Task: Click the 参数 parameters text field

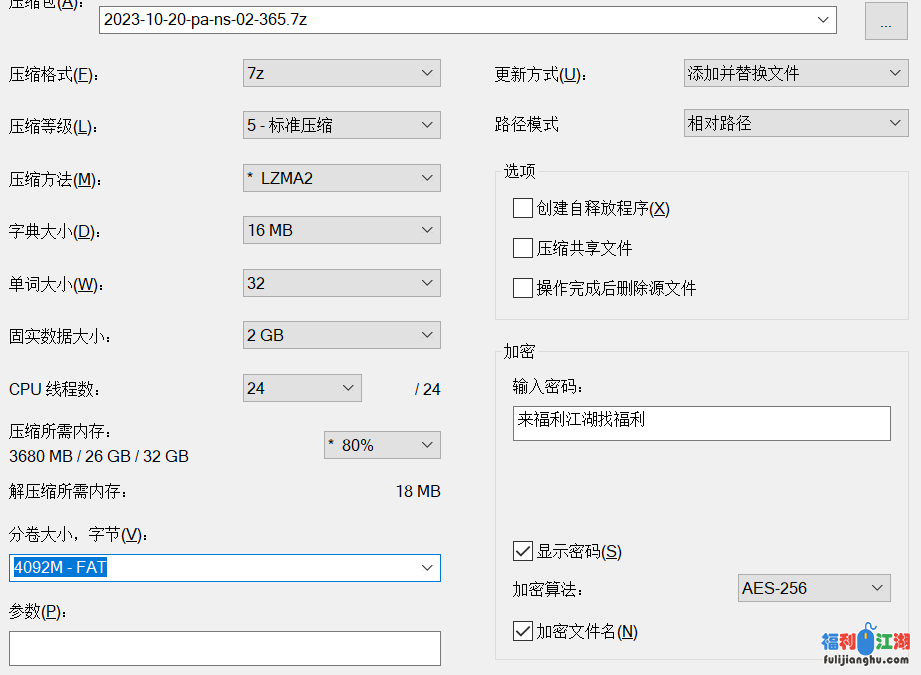Action: (x=224, y=648)
